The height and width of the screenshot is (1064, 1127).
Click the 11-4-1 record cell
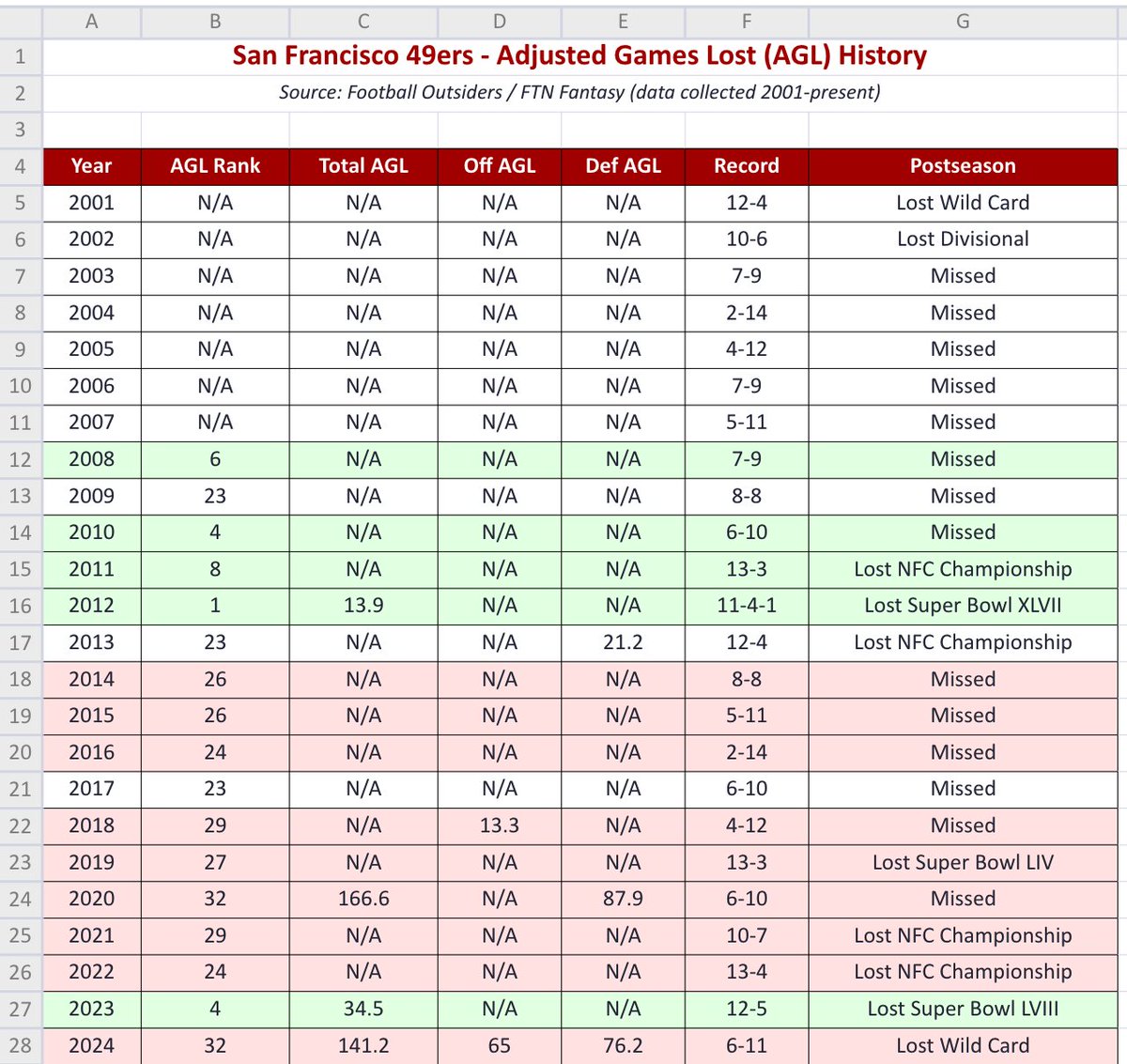point(747,606)
